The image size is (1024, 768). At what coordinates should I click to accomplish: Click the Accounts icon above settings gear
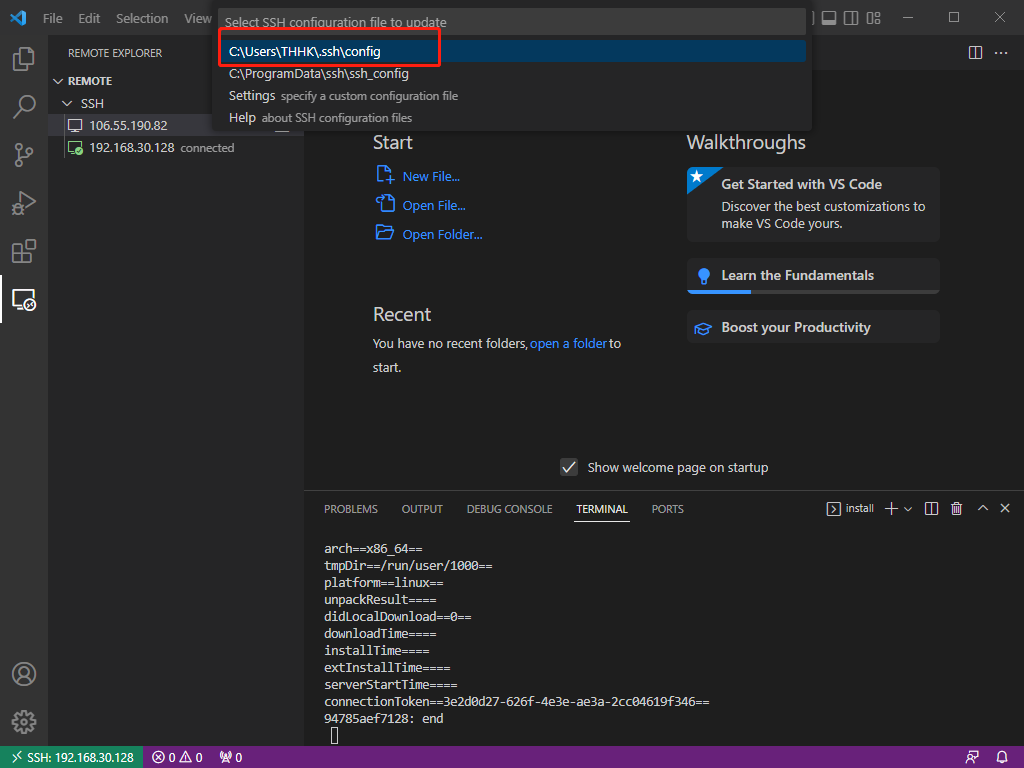[24, 674]
